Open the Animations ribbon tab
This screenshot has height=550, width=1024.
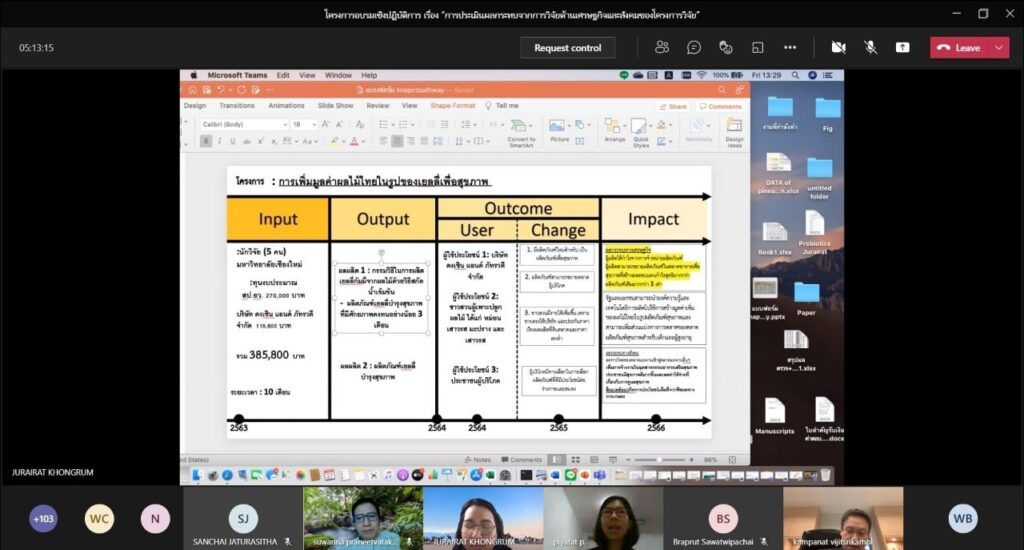[286, 105]
